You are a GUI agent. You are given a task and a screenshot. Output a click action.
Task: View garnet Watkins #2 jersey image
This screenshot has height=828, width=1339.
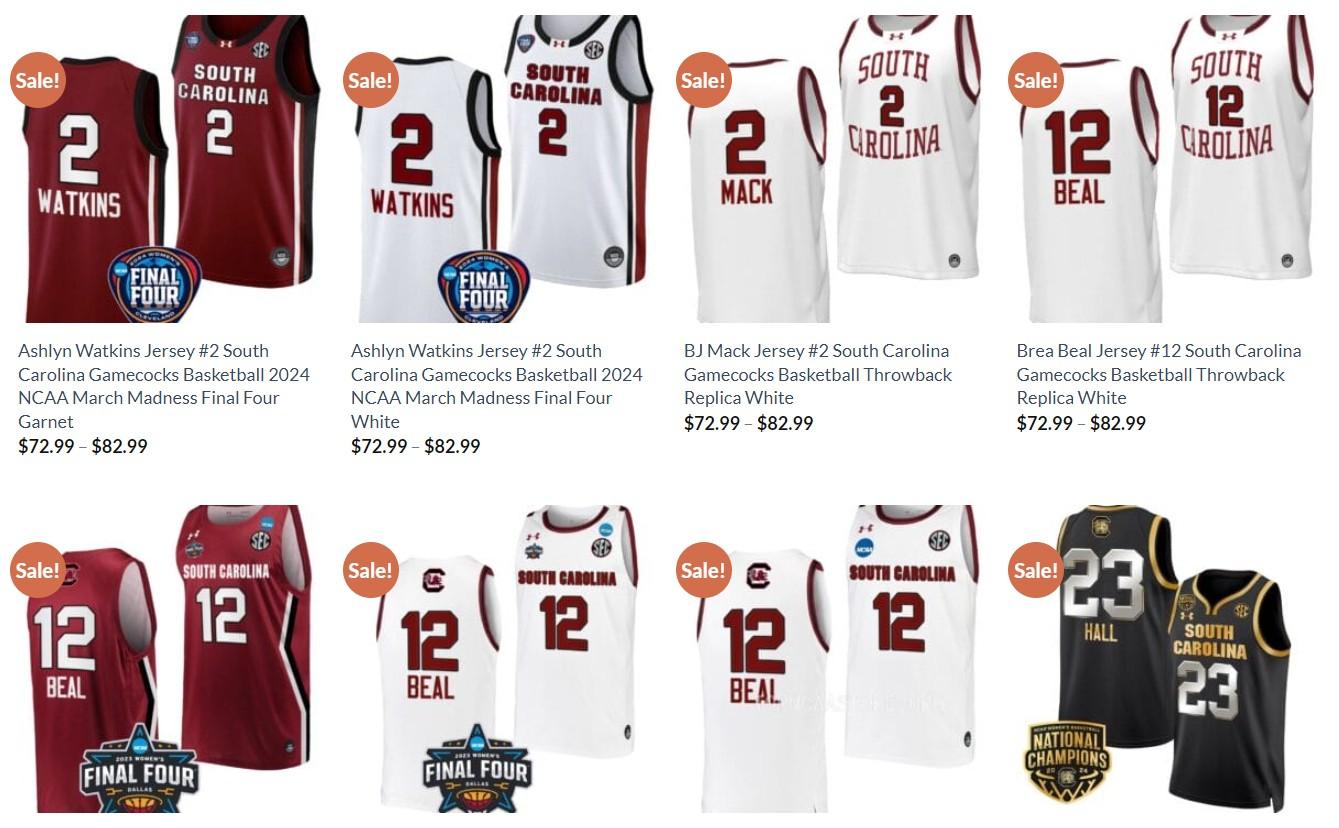pyautogui.click(x=166, y=168)
